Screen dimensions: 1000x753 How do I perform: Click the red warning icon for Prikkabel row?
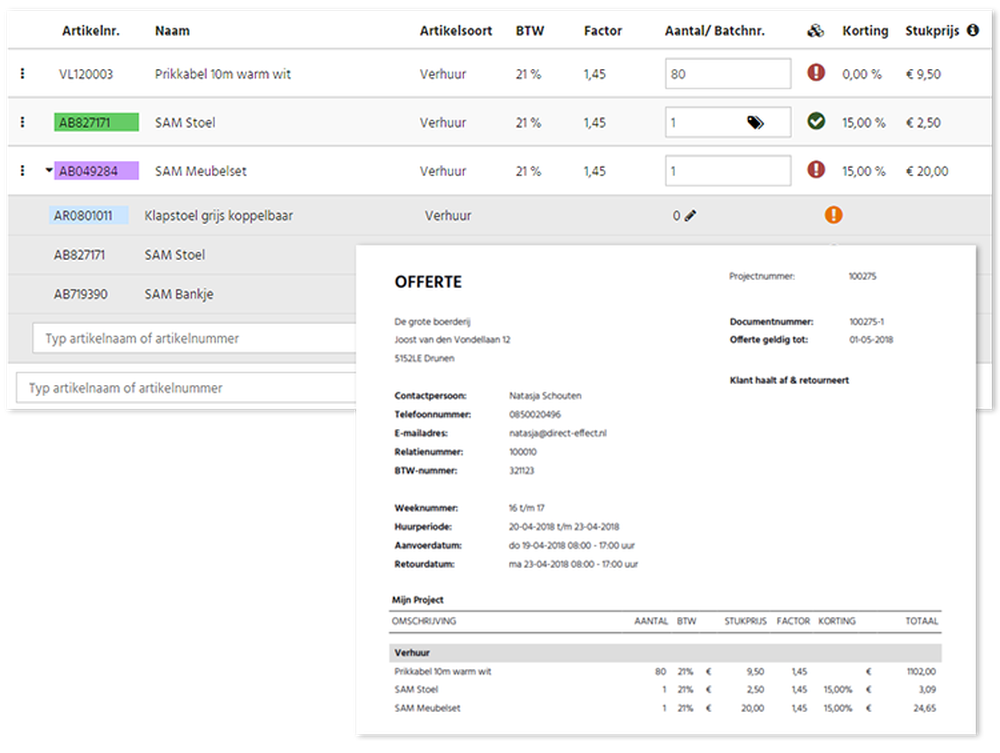pos(816,73)
